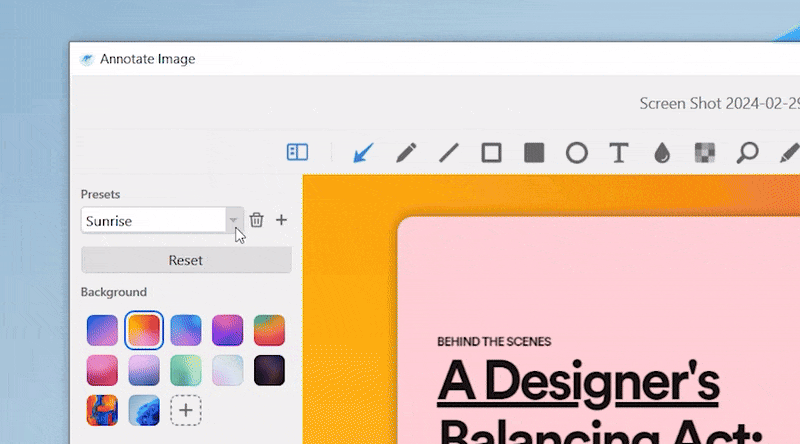The image size is (800, 444).
Task: Delete the Sunrise preset with trash icon
Action: pyautogui.click(x=257, y=220)
